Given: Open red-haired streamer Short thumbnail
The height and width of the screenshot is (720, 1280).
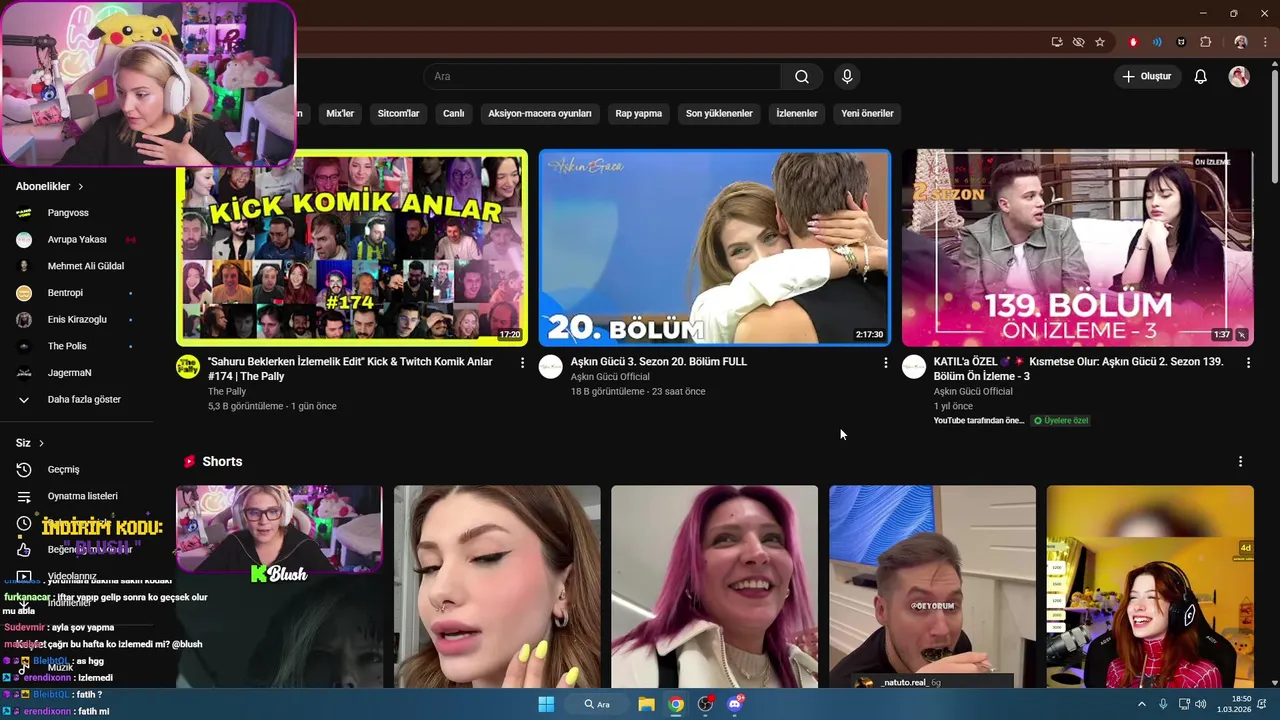Looking at the screenshot, I should [x=1150, y=587].
